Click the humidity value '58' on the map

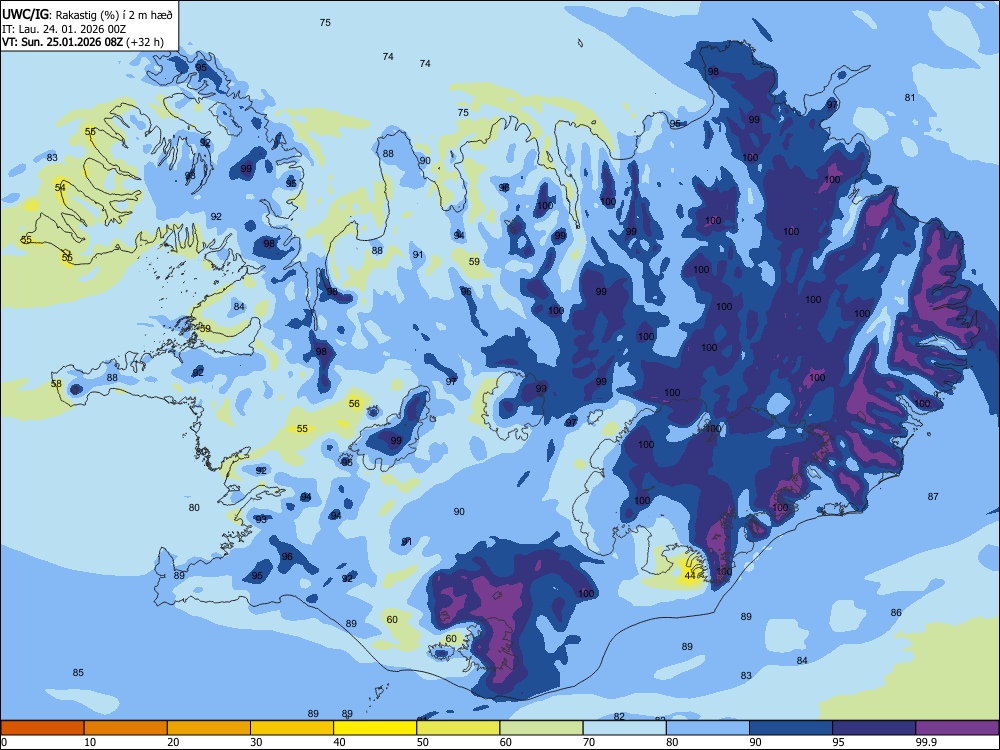pyautogui.click(x=56, y=384)
